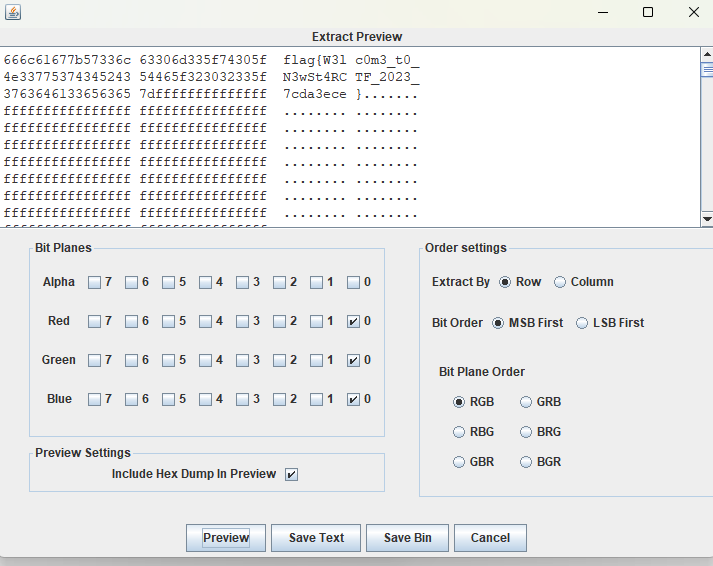Select GBR bit plane order
Viewport: 713px width, 566px height.
point(459,462)
